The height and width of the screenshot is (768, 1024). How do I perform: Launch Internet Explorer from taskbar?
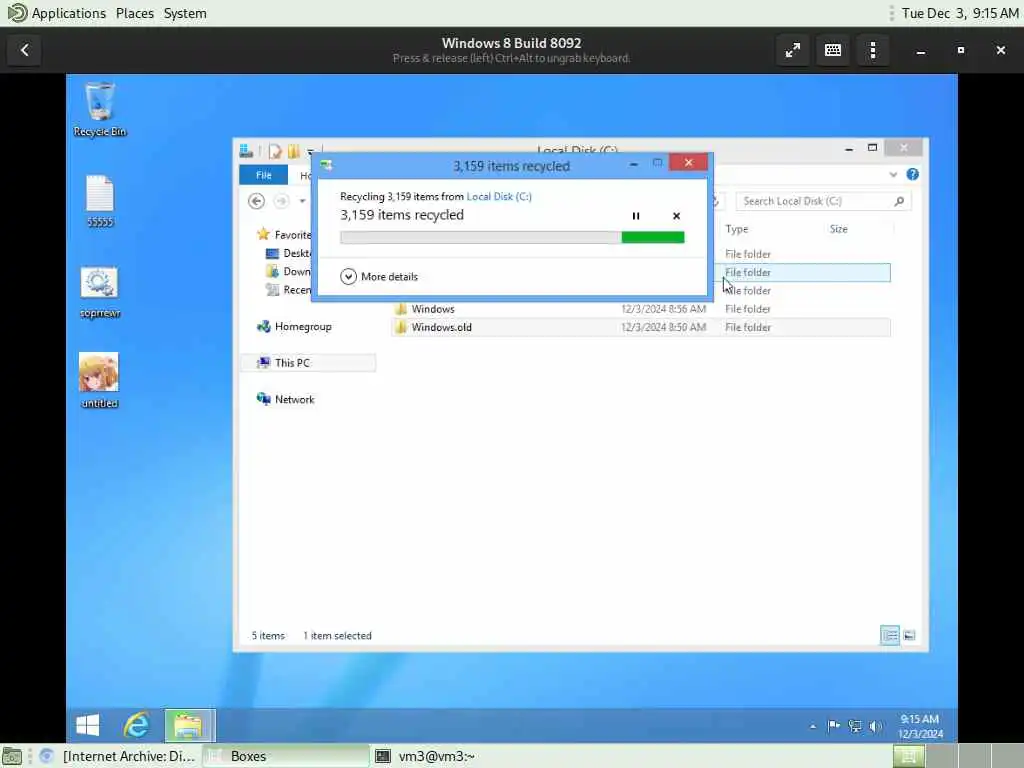pyautogui.click(x=136, y=725)
